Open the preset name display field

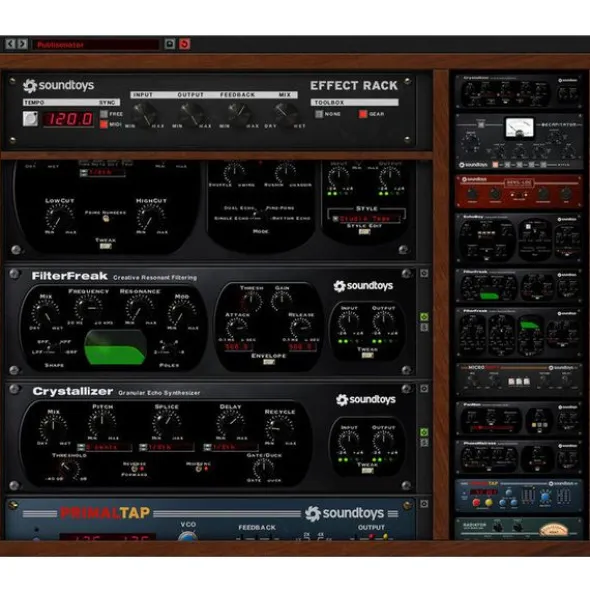pyautogui.click(x=96, y=44)
